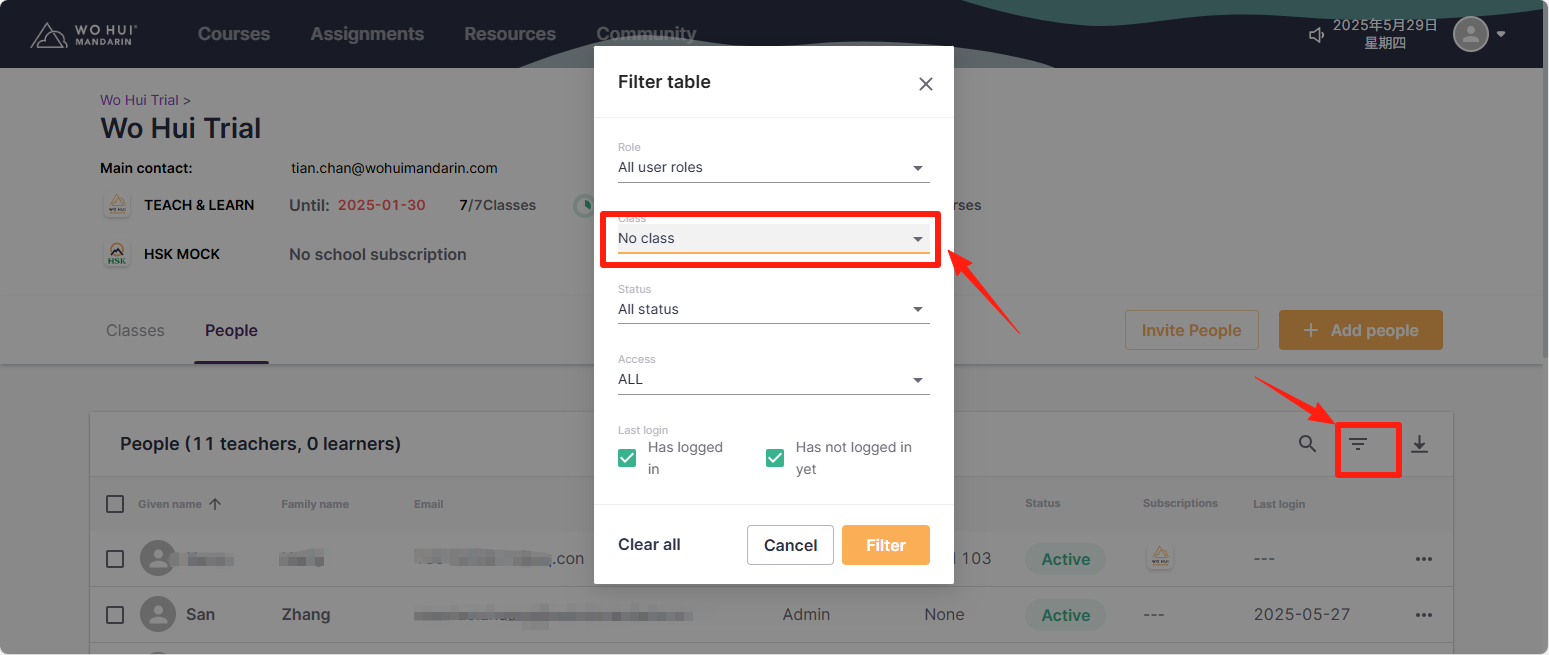Uncheck the Has logged in checkbox
Screen dimensions: 1549x655
click(627, 458)
